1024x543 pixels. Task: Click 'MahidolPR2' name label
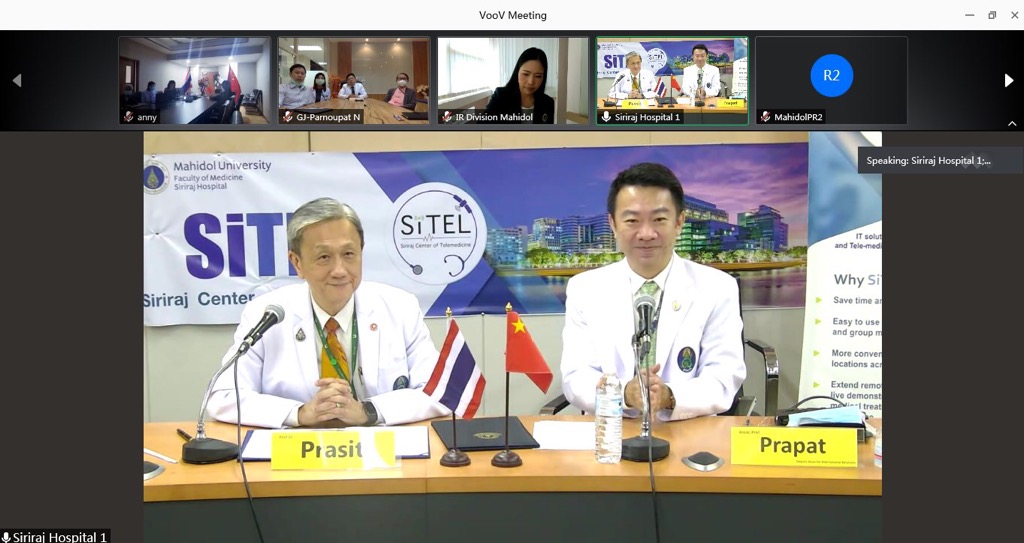pos(799,118)
